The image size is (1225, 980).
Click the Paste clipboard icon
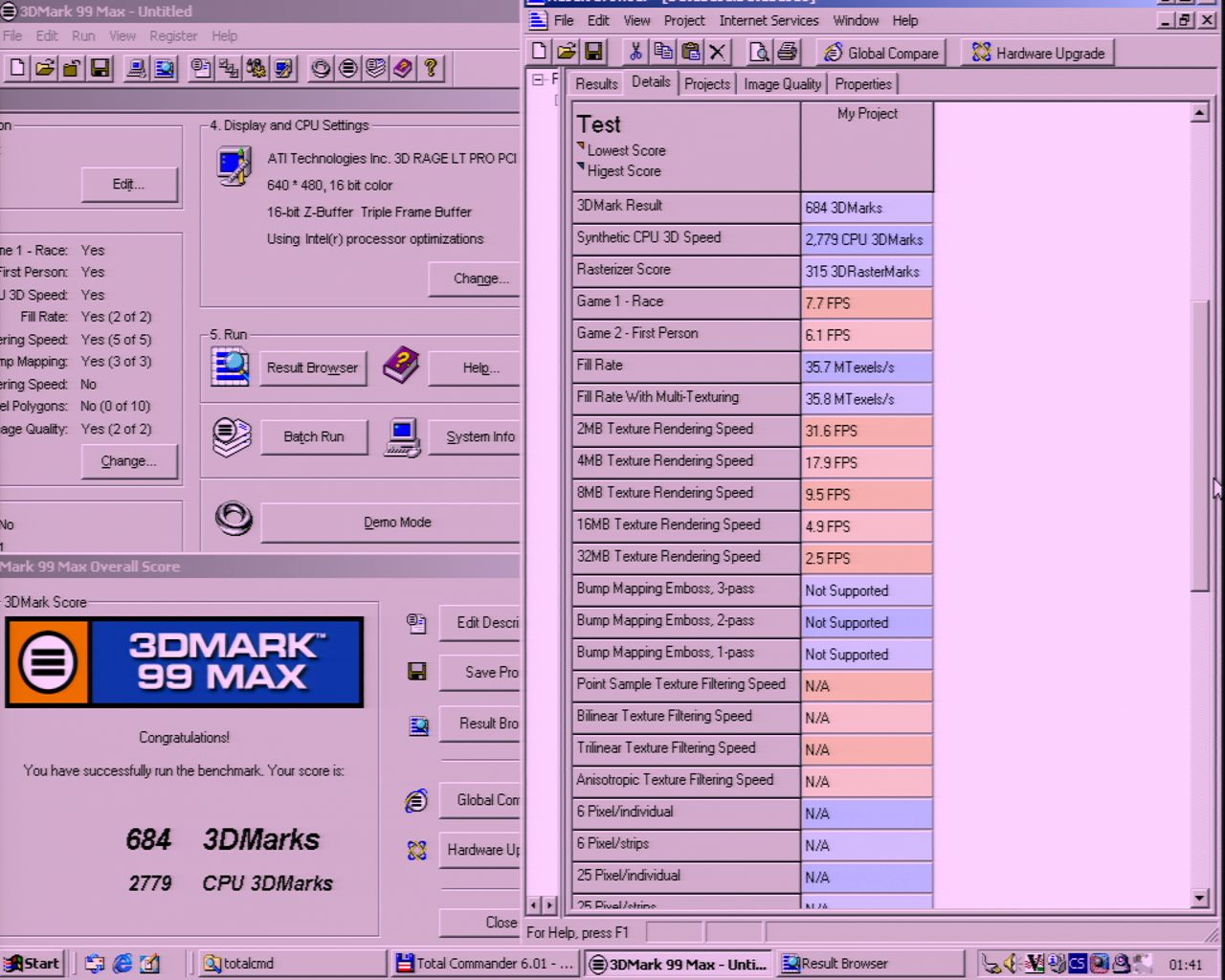690,53
